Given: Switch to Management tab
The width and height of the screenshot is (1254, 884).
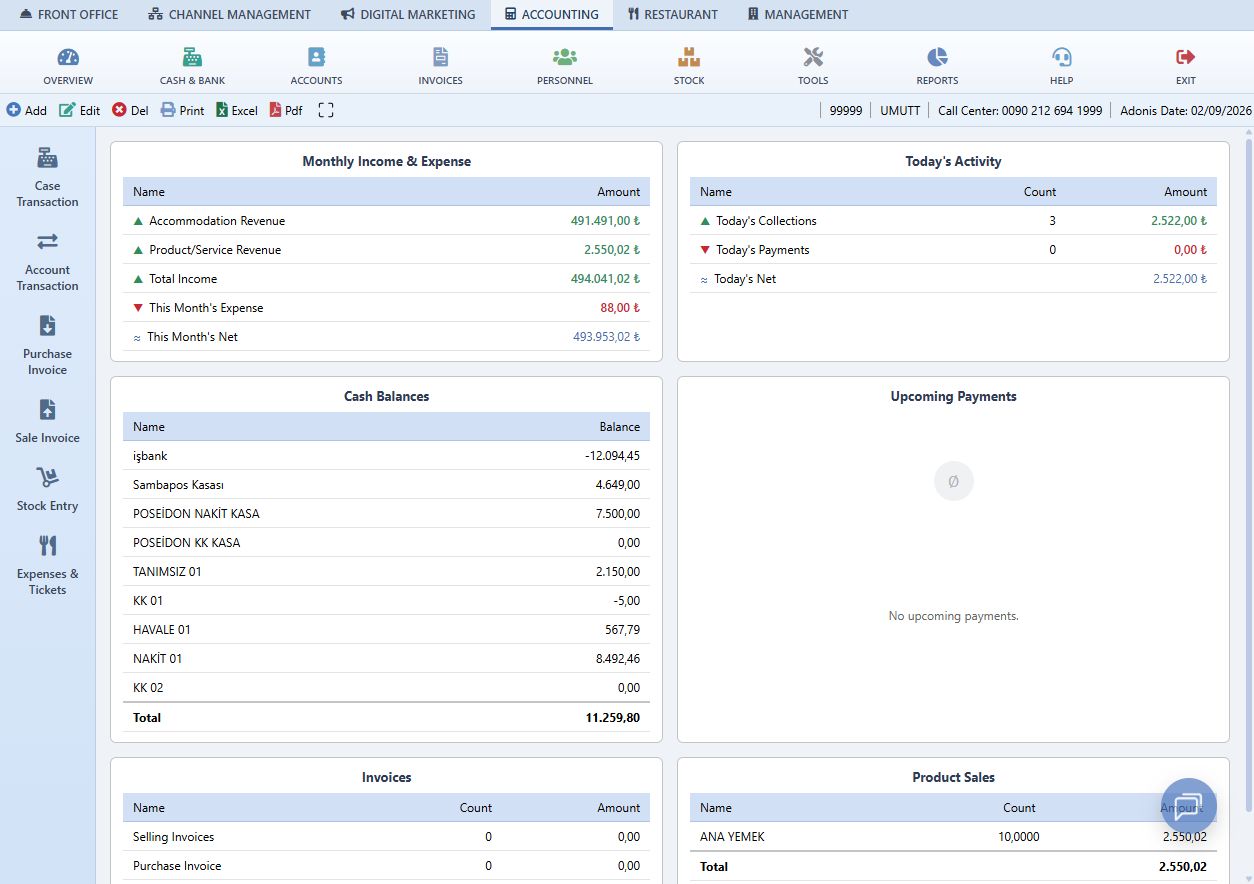Looking at the screenshot, I should tap(798, 14).
